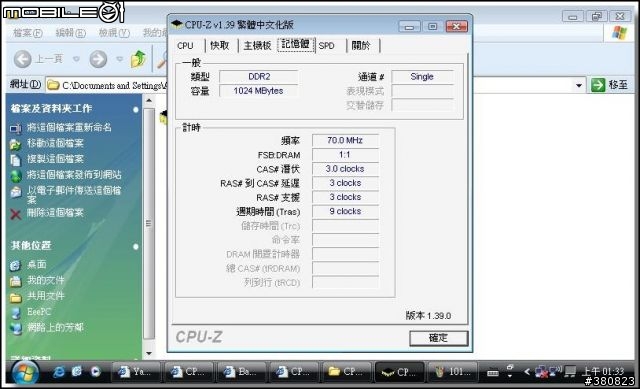Click the Single channel value
This screenshot has height=389, width=640.
point(422,77)
